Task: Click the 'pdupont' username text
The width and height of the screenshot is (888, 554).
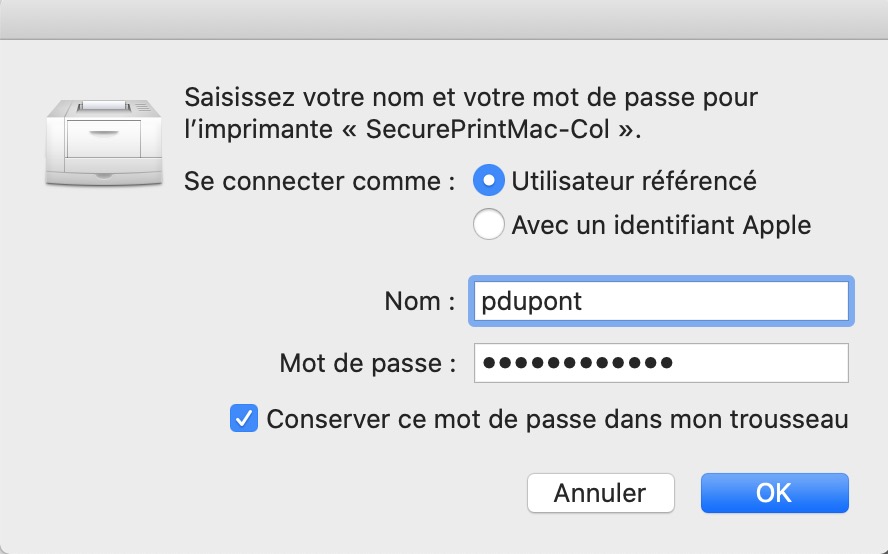Action: point(531,301)
